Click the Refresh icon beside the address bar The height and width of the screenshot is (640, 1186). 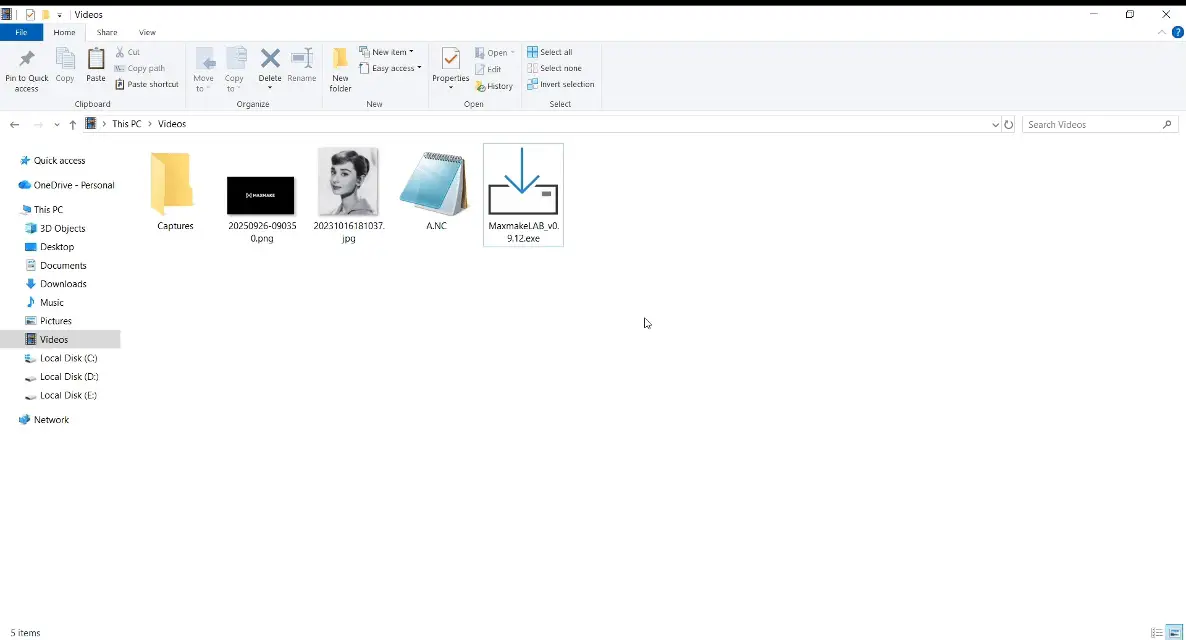click(x=1008, y=123)
